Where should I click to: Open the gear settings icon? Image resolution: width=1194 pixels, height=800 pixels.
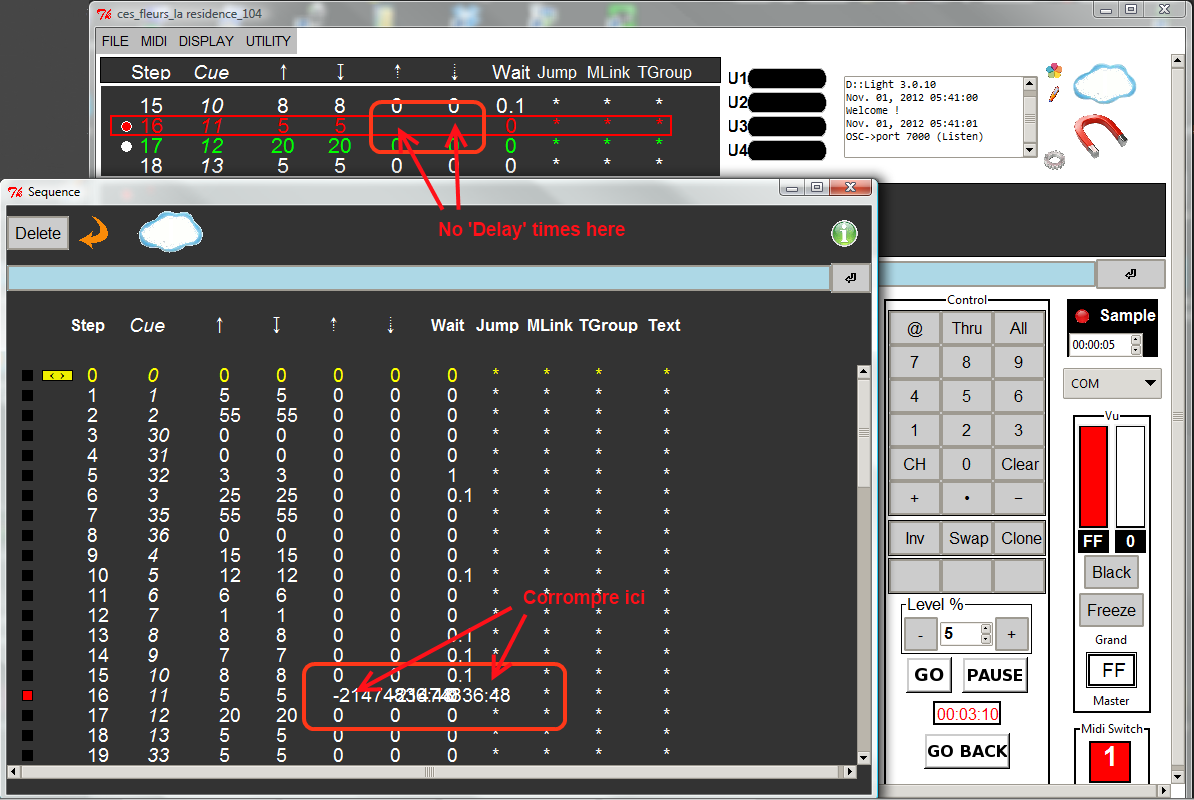pyautogui.click(x=1053, y=158)
